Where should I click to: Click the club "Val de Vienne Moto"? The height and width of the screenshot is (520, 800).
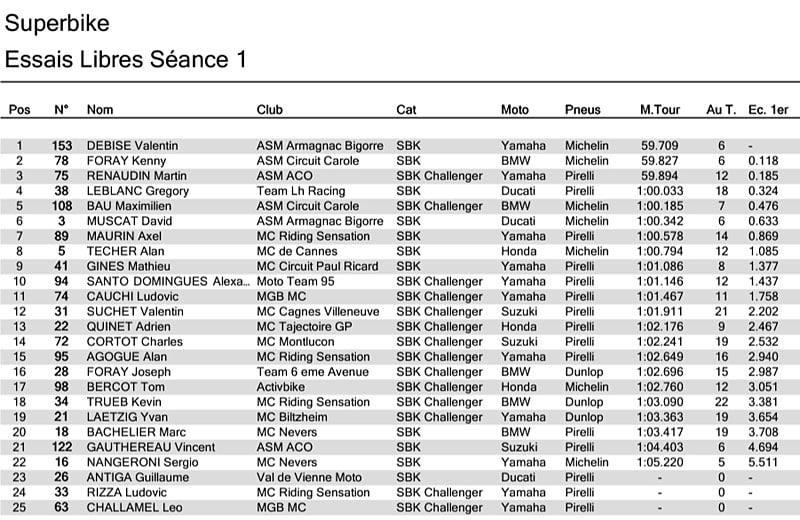point(309,477)
